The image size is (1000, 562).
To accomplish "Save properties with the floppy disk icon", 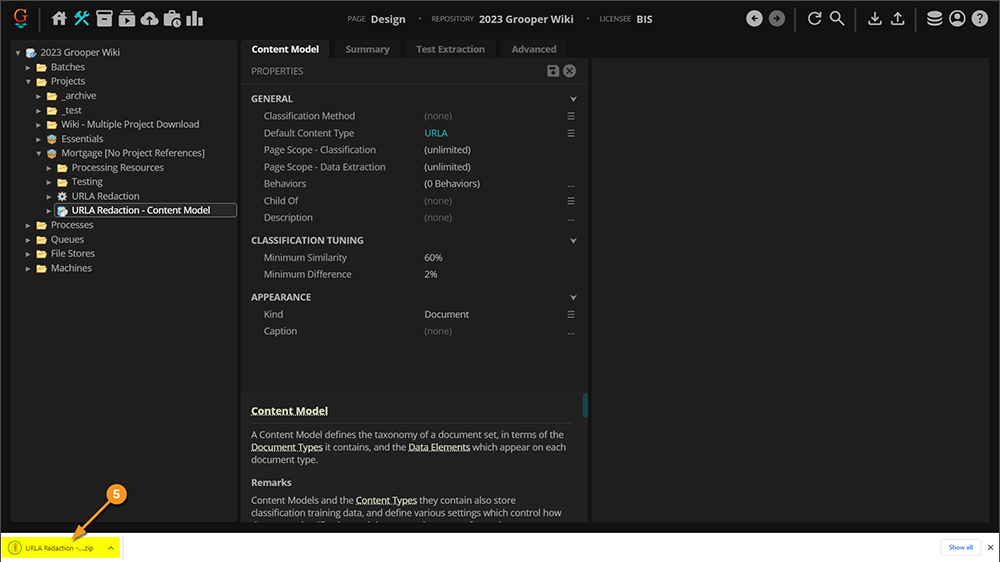I will [553, 71].
